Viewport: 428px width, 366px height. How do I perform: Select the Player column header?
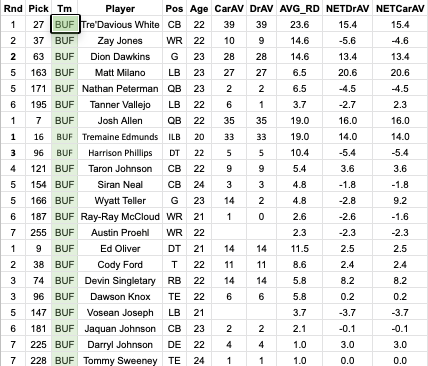(120, 8)
